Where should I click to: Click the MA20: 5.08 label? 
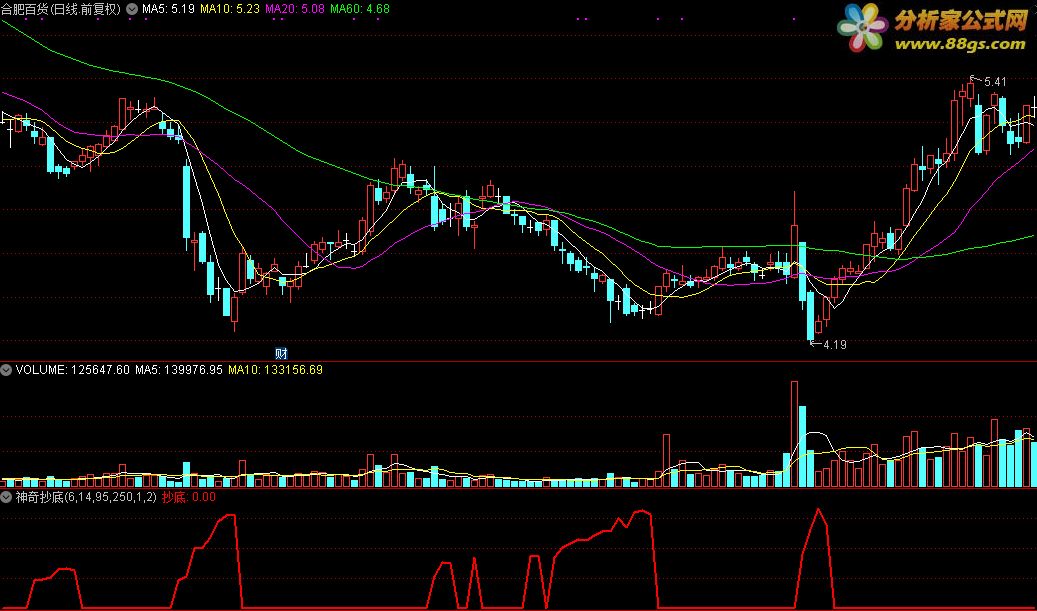[294, 9]
